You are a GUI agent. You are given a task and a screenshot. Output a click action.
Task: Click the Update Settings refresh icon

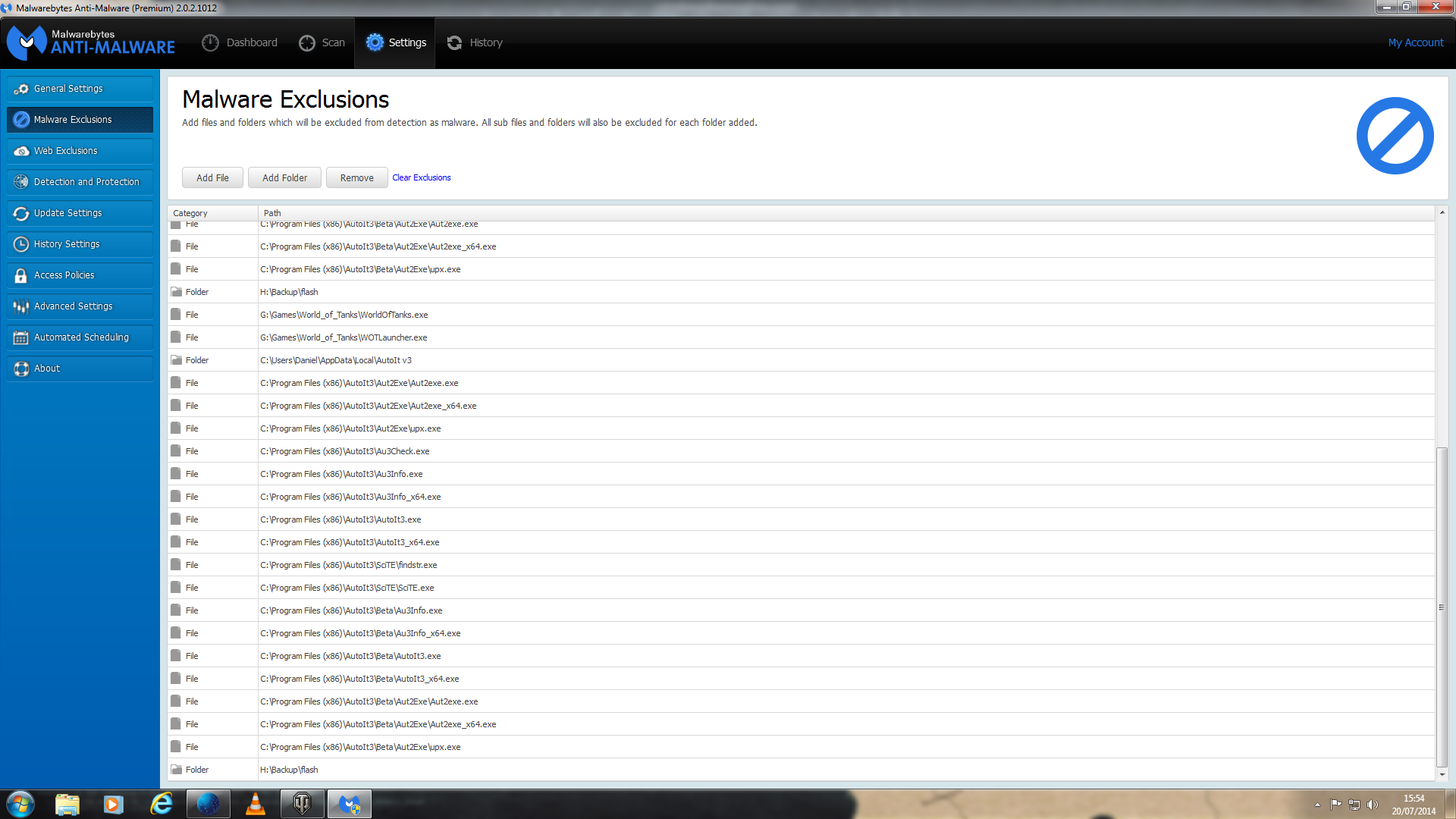click(x=21, y=213)
